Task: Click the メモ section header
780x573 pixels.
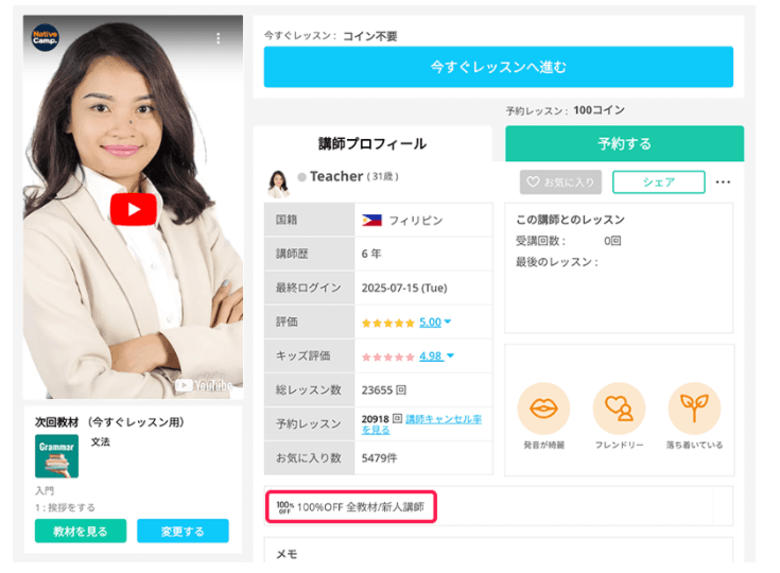Action: point(287,554)
